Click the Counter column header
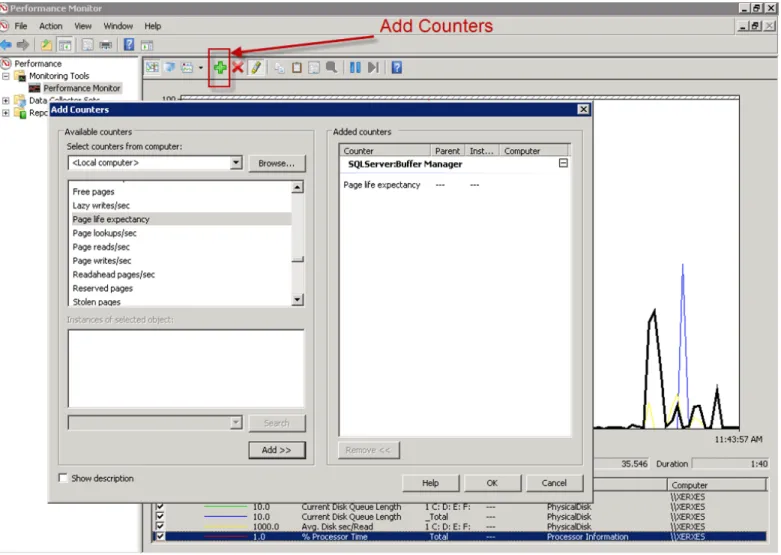This screenshot has height=555, width=781. coord(385,150)
